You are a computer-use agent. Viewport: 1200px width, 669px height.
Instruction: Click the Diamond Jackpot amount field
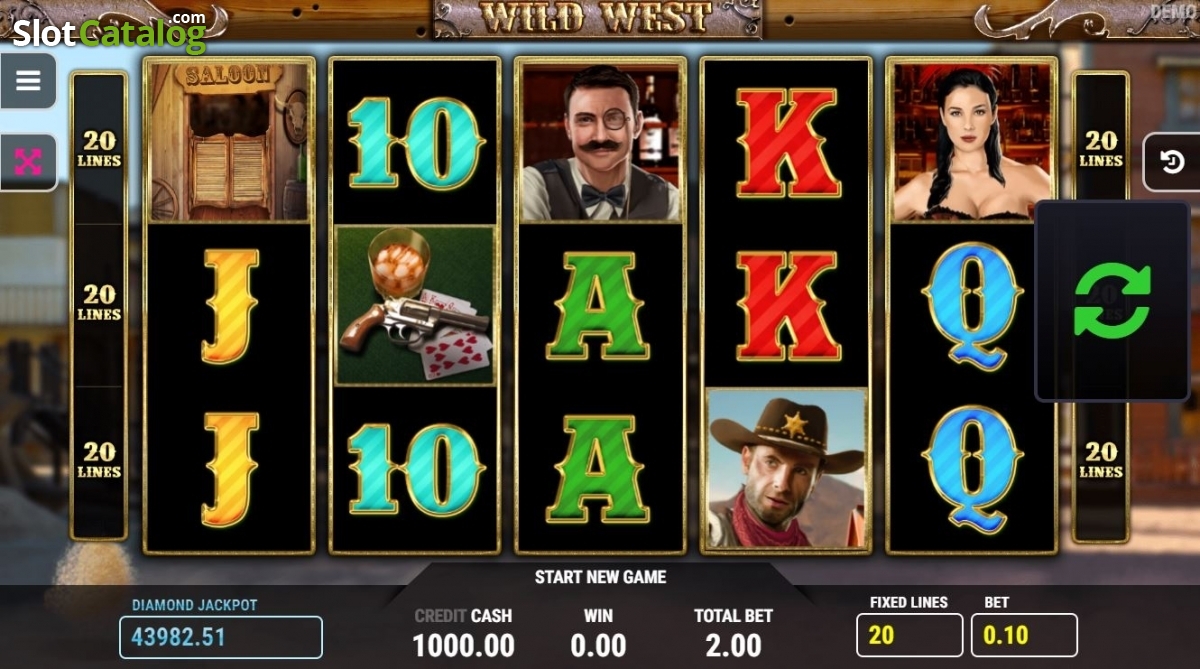click(x=221, y=637)
